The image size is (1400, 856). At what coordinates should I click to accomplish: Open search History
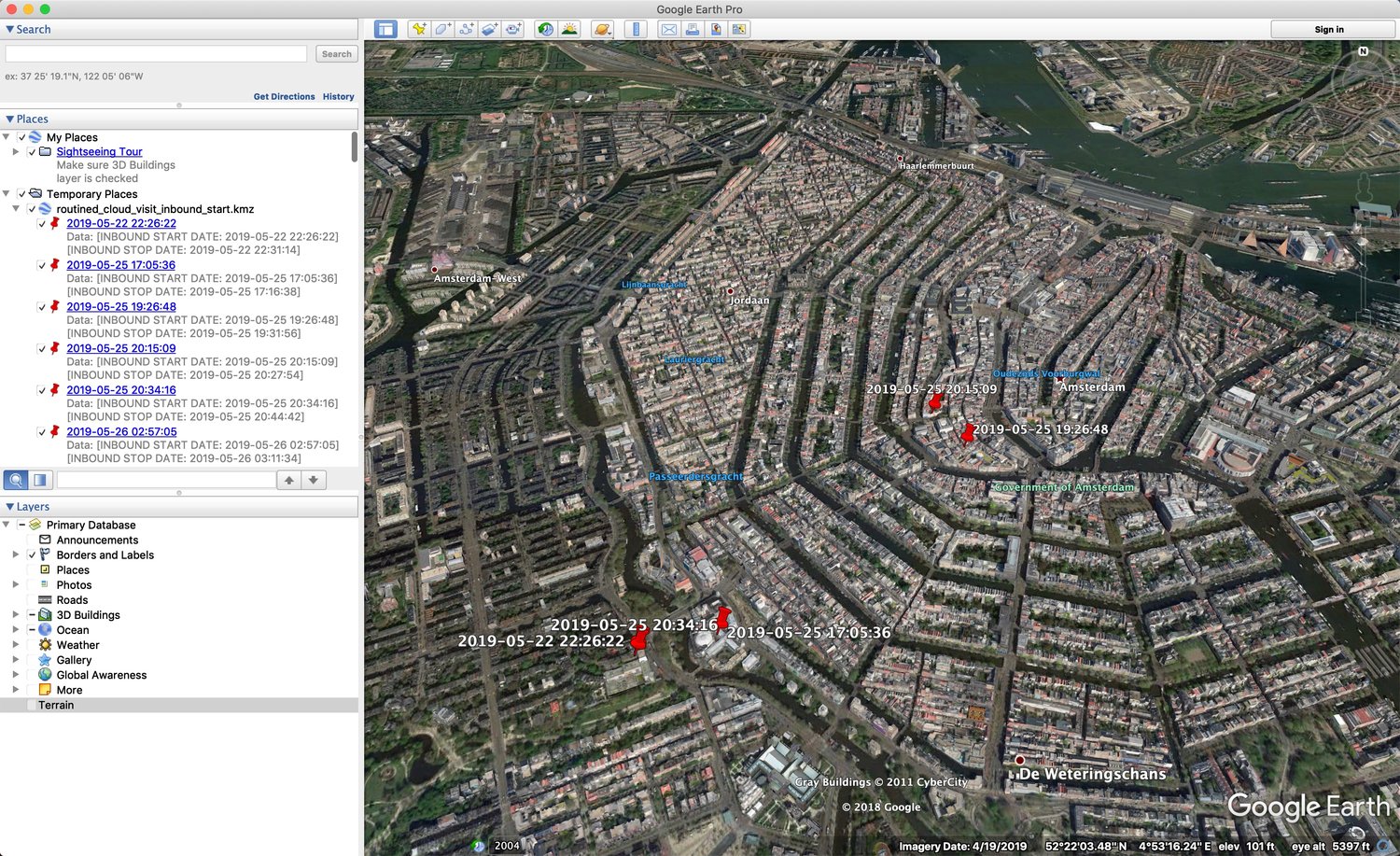tap(339, 96)
